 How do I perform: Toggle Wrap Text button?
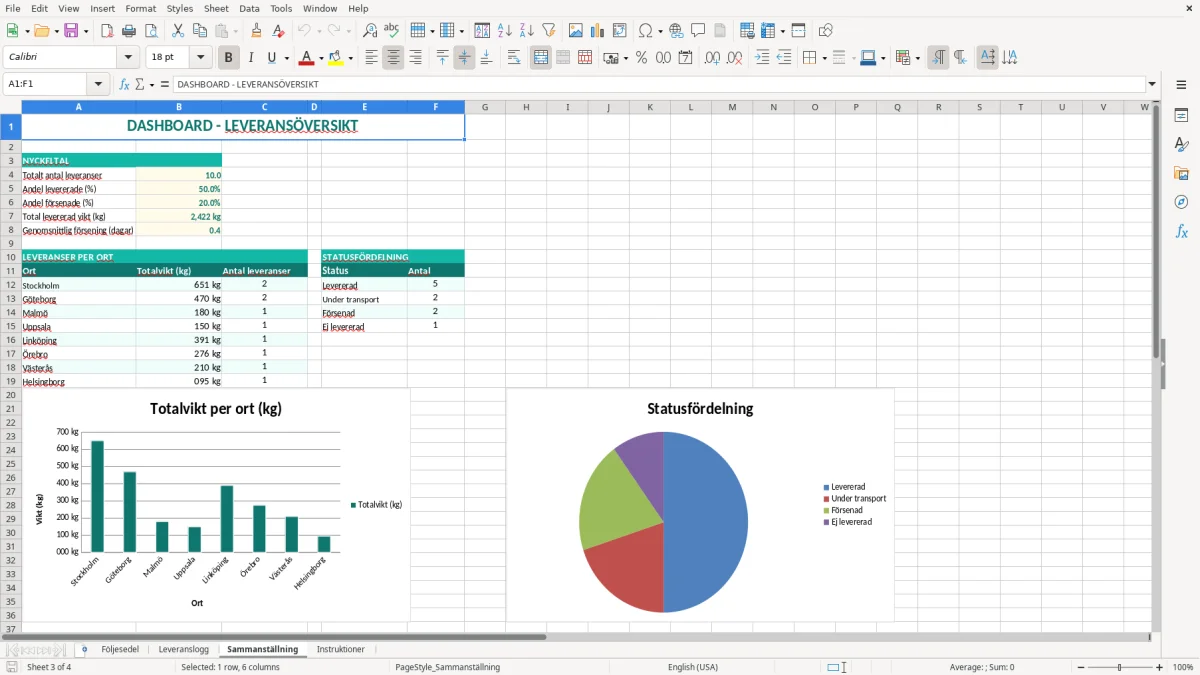pyautogui.click(x=514, y=58)
